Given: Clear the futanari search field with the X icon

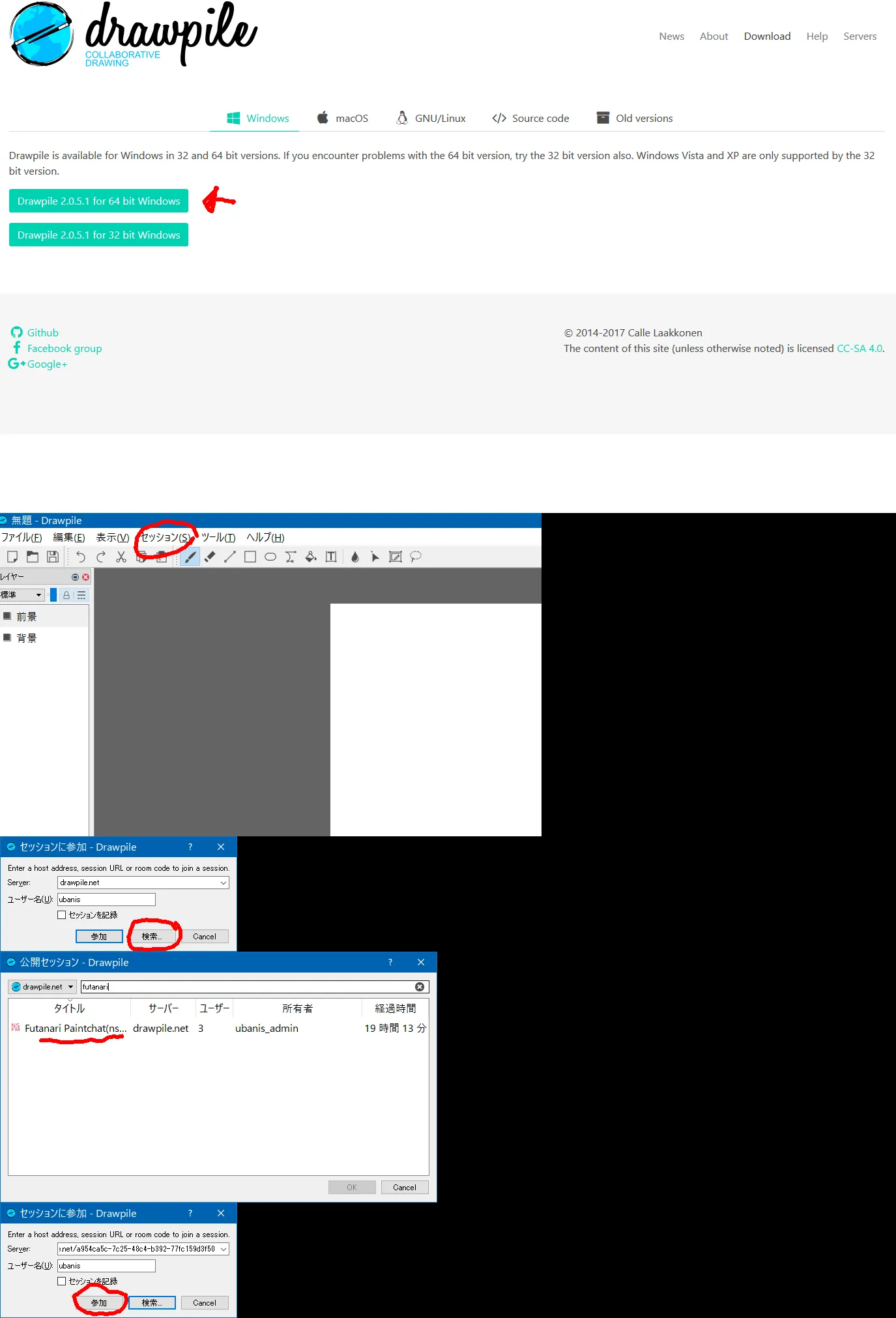Looking at the screenshot, I should point(420,987).
